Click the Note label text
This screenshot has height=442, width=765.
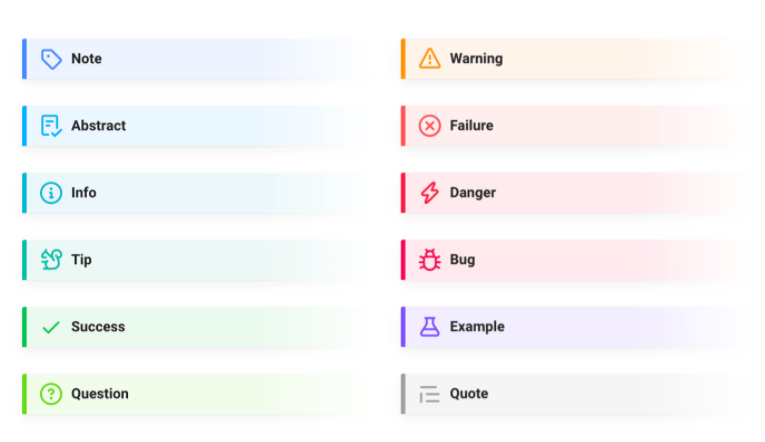coord(86,59)
